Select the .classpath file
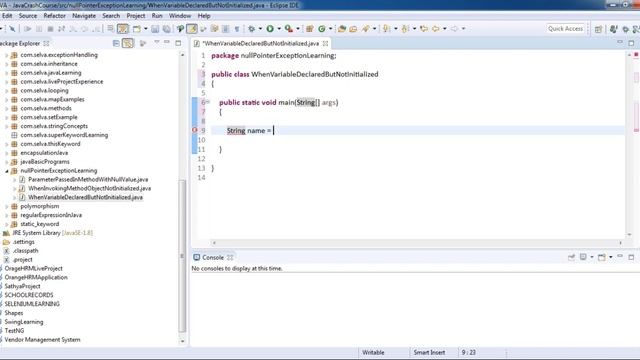The image size is (640, 360). (25, 251)
